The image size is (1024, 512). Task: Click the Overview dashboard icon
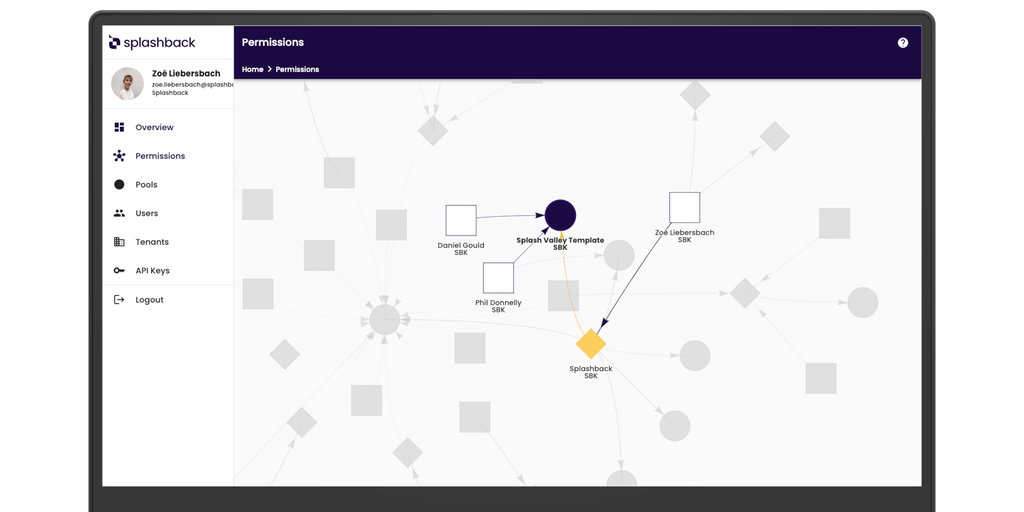[x=119, y=127]
